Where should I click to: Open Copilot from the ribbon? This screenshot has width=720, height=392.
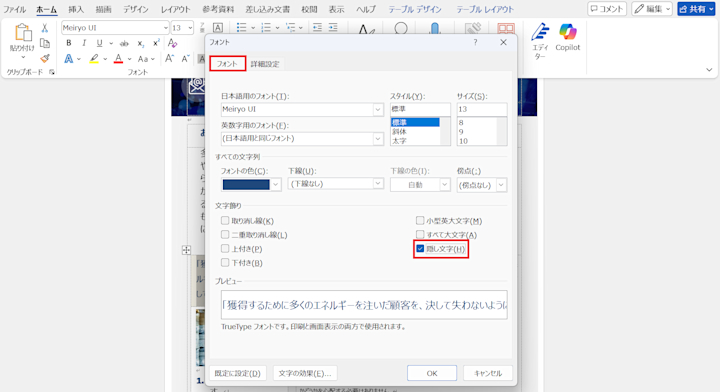[568, 38]
